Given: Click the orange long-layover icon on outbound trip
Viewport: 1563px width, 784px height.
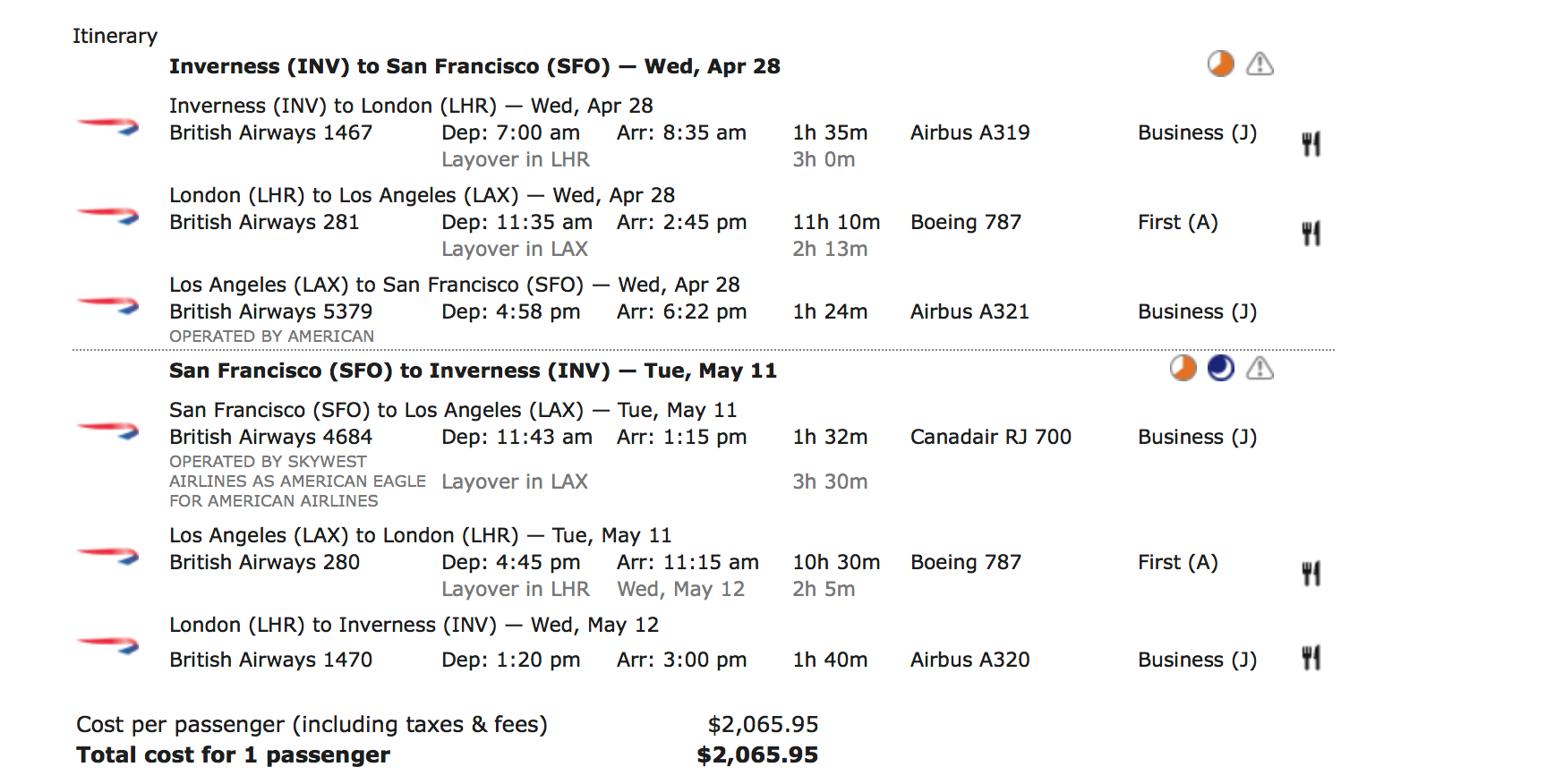Looking at the screenshot, I should [x=1220, y=64].
